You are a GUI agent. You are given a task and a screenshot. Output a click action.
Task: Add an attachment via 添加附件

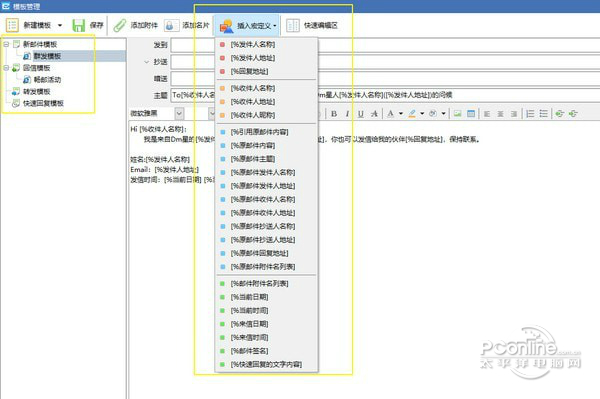(x=136, y=25)
